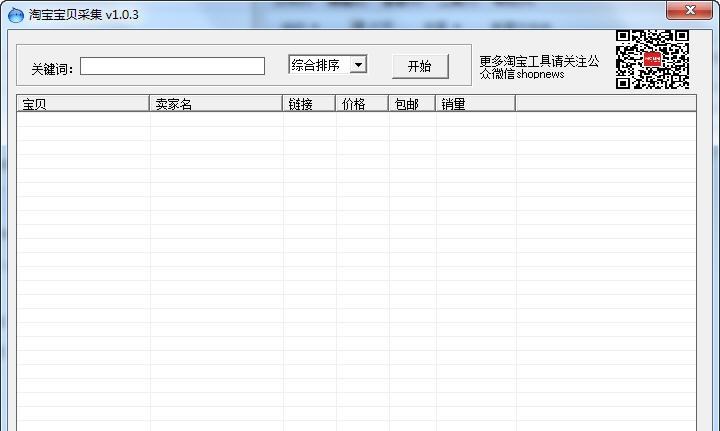Click the 开始 start button
The width and height of the screenshot is (720, 431).
pyautogui.click(x=420, y=67)
